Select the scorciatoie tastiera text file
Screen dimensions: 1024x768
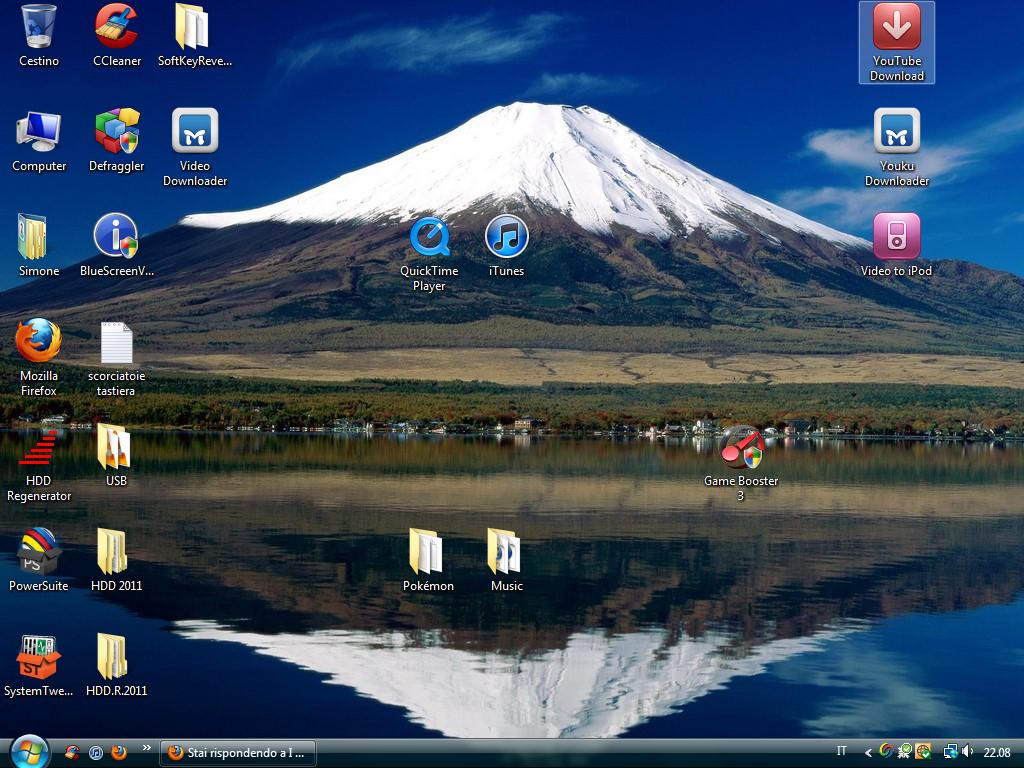coord(117,343)
